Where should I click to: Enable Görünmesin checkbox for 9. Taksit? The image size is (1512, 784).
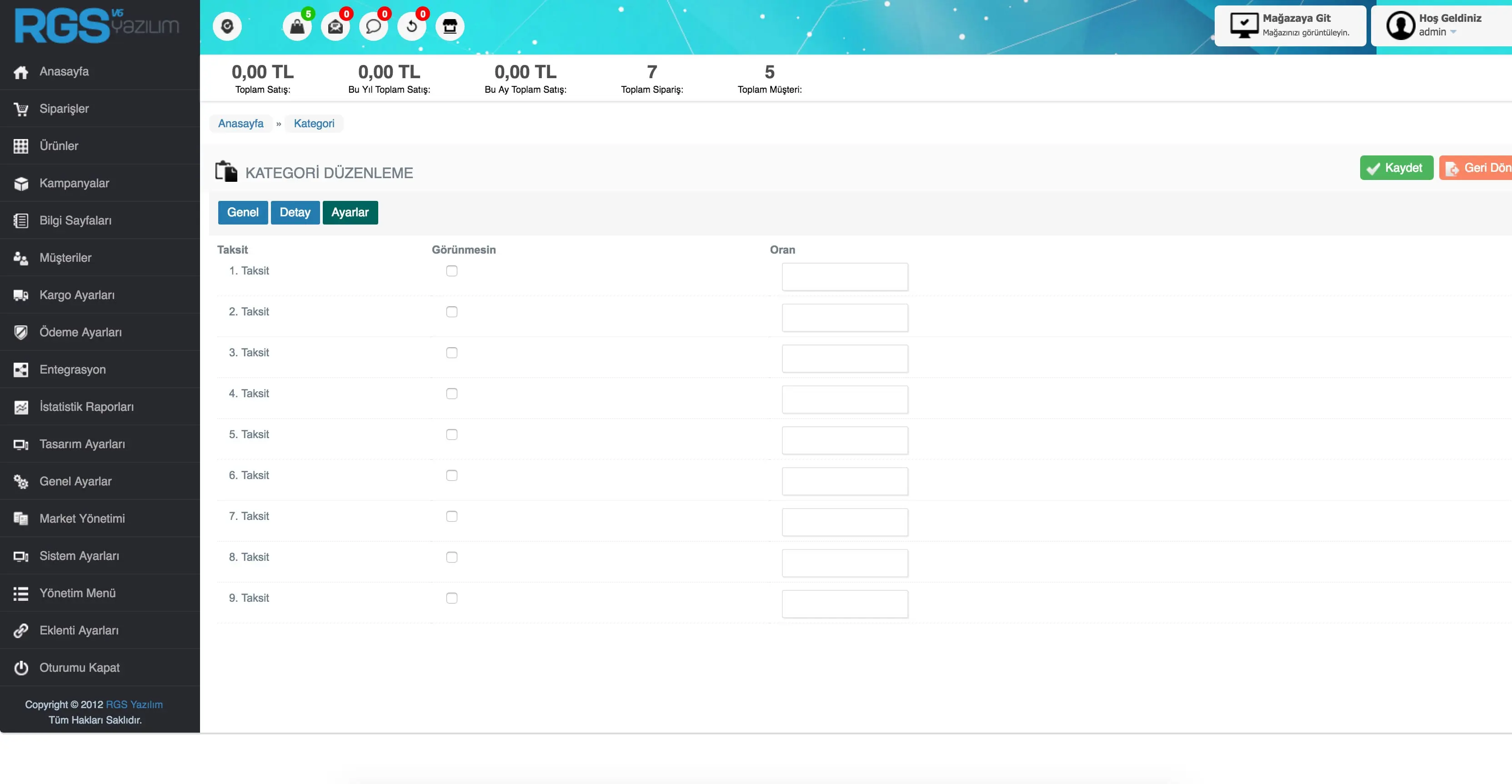(x=451, y=598)
